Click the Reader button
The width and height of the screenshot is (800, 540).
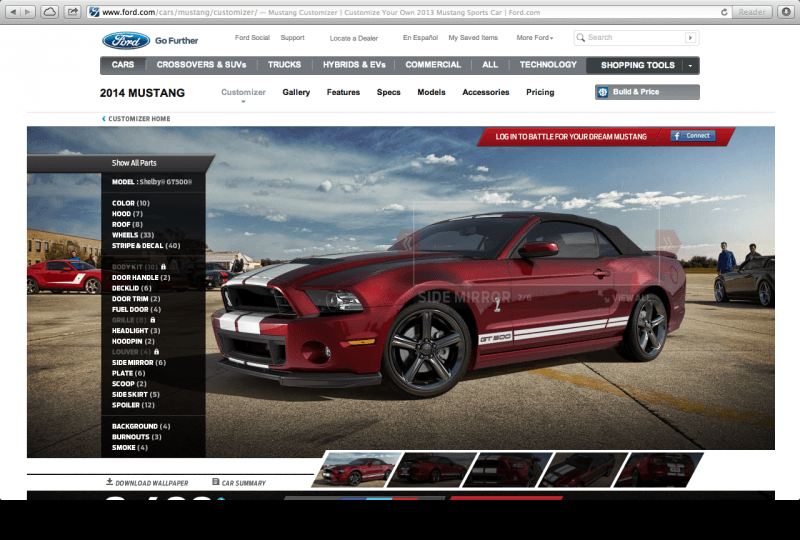[752, 12]
